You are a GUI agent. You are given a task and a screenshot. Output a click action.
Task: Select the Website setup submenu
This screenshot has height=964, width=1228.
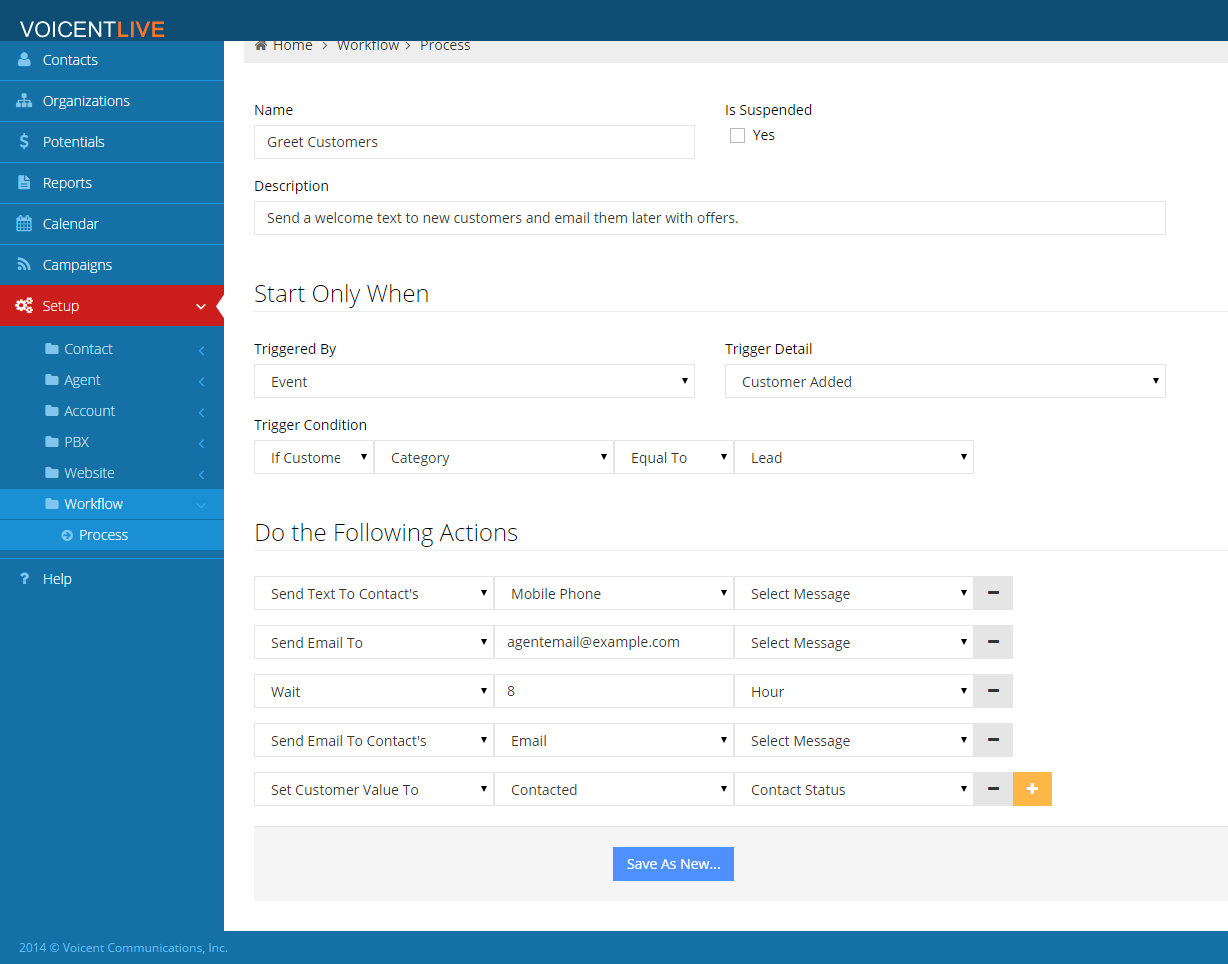112,473
